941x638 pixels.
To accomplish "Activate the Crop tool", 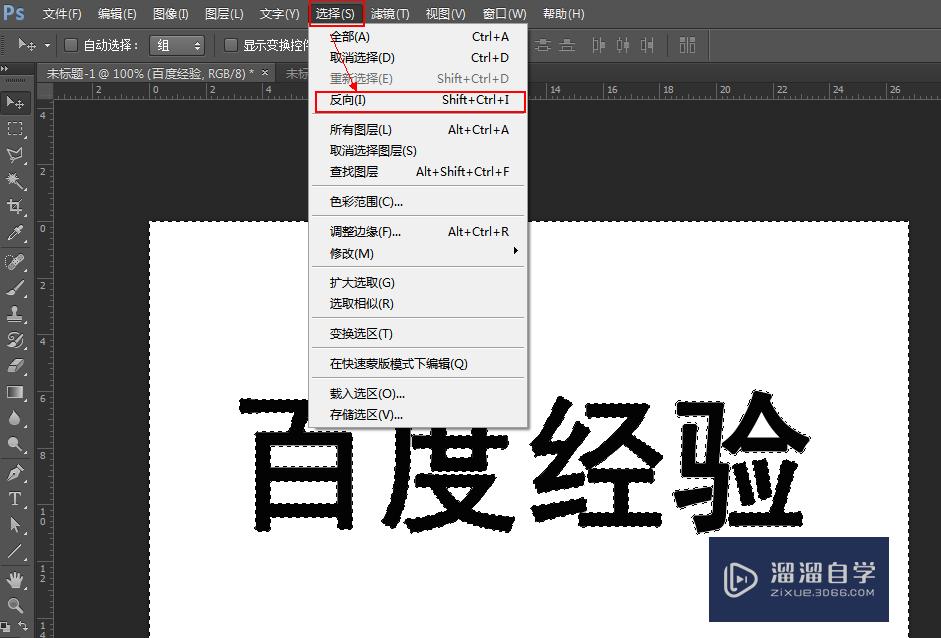I will [15, 206].
